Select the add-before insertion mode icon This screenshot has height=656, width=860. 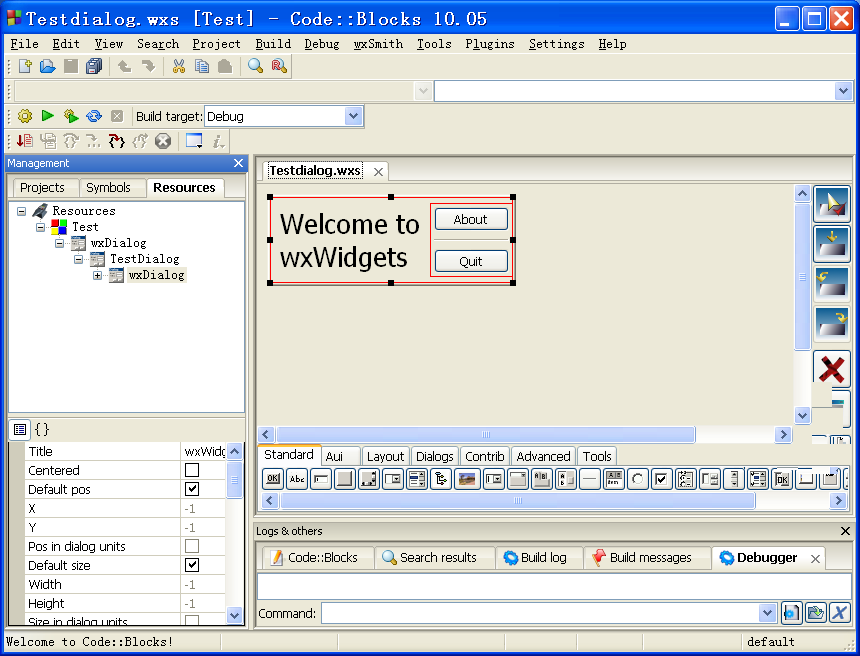pyautogui.click(x=832, y=284)
